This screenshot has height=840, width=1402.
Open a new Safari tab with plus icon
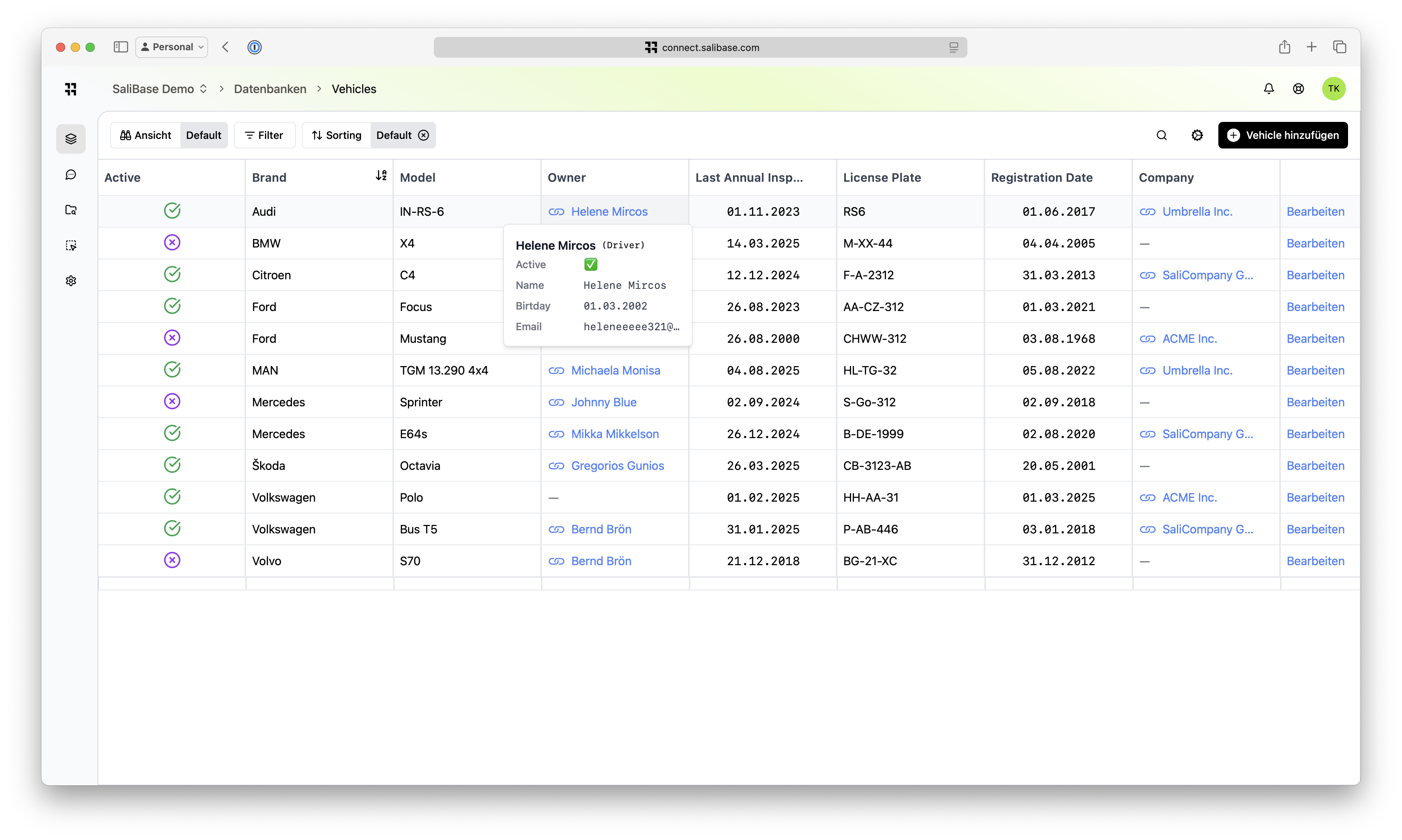tap(1311, 47)
